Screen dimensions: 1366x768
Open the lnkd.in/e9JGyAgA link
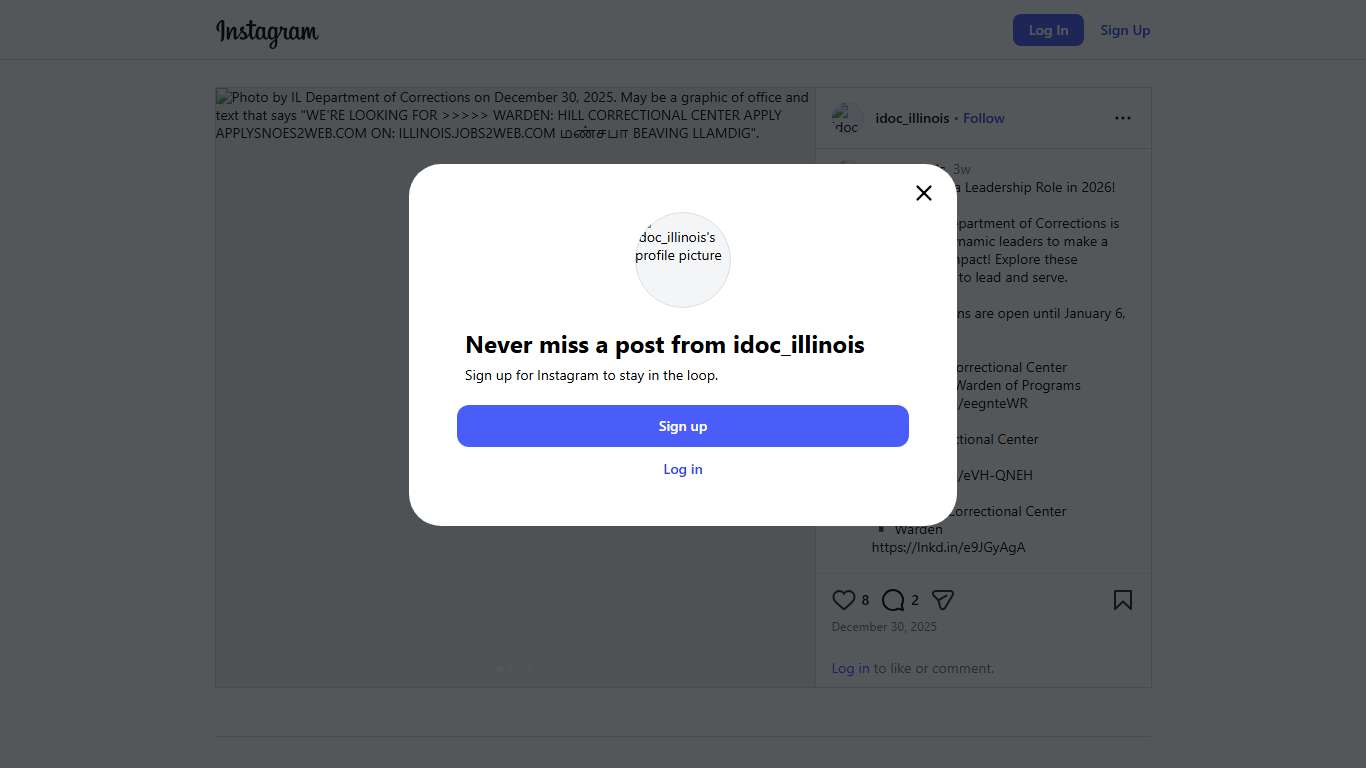coord(948,547)
